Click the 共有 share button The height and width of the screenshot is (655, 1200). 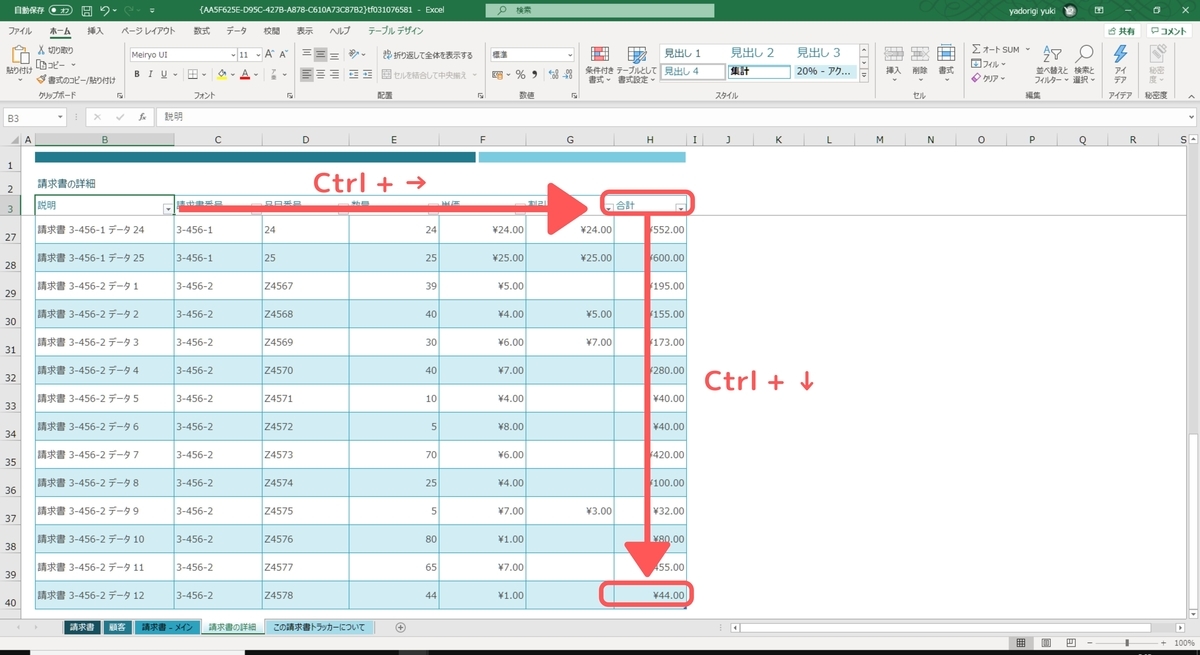click(1121, 31)
